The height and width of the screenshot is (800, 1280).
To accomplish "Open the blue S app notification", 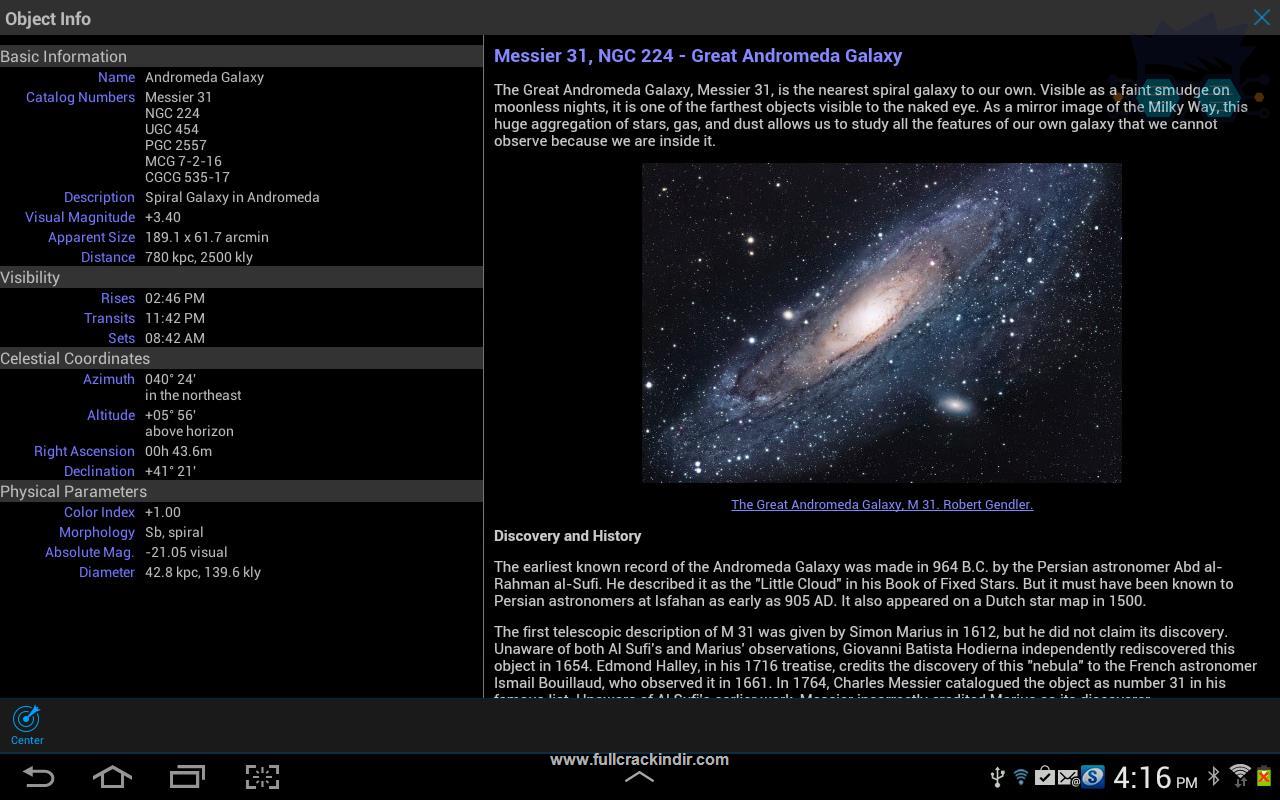I will (1092, 777).
